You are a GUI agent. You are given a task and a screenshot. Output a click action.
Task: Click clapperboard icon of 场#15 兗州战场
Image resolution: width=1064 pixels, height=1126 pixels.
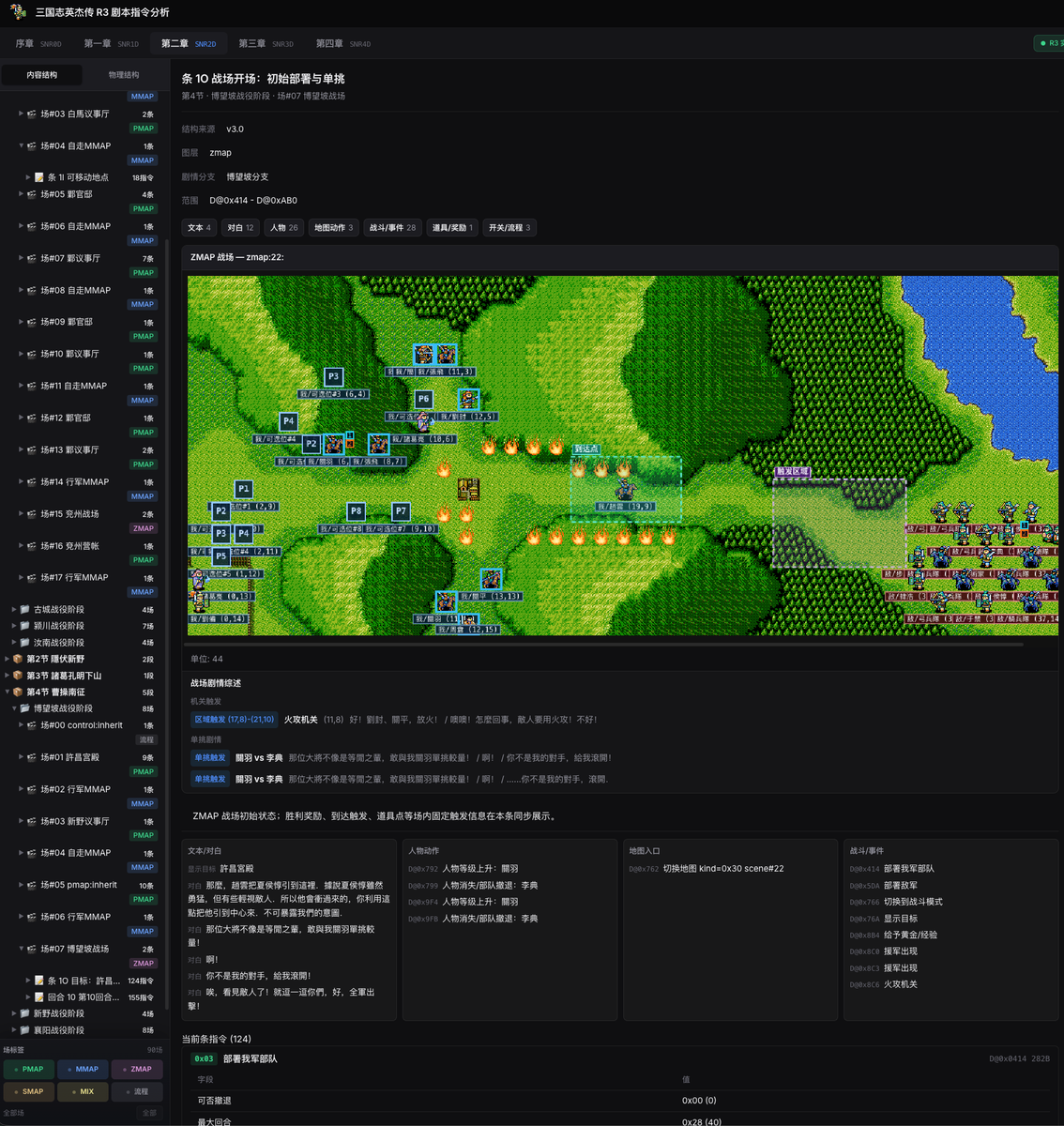[x=32, y=514]
